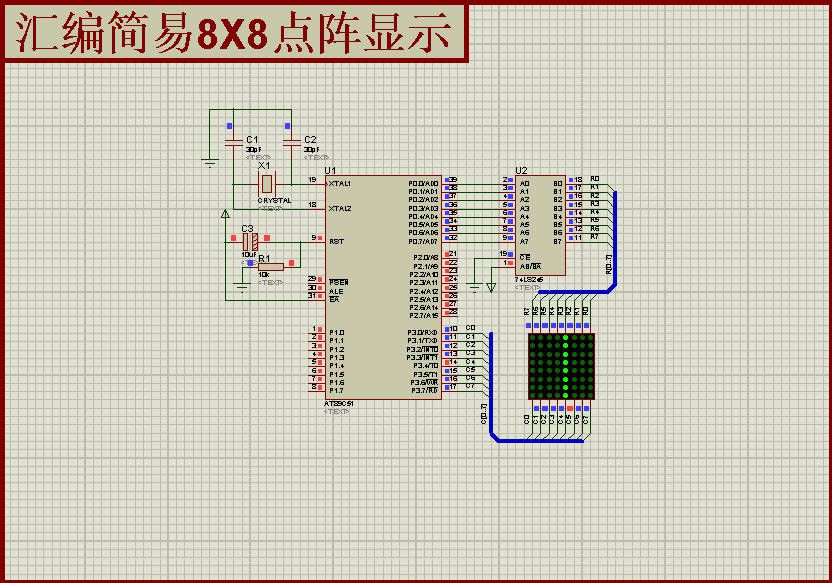832x583 pixels.
Task: Select the C1 capacitor symbol
Action: click(233, 142)
